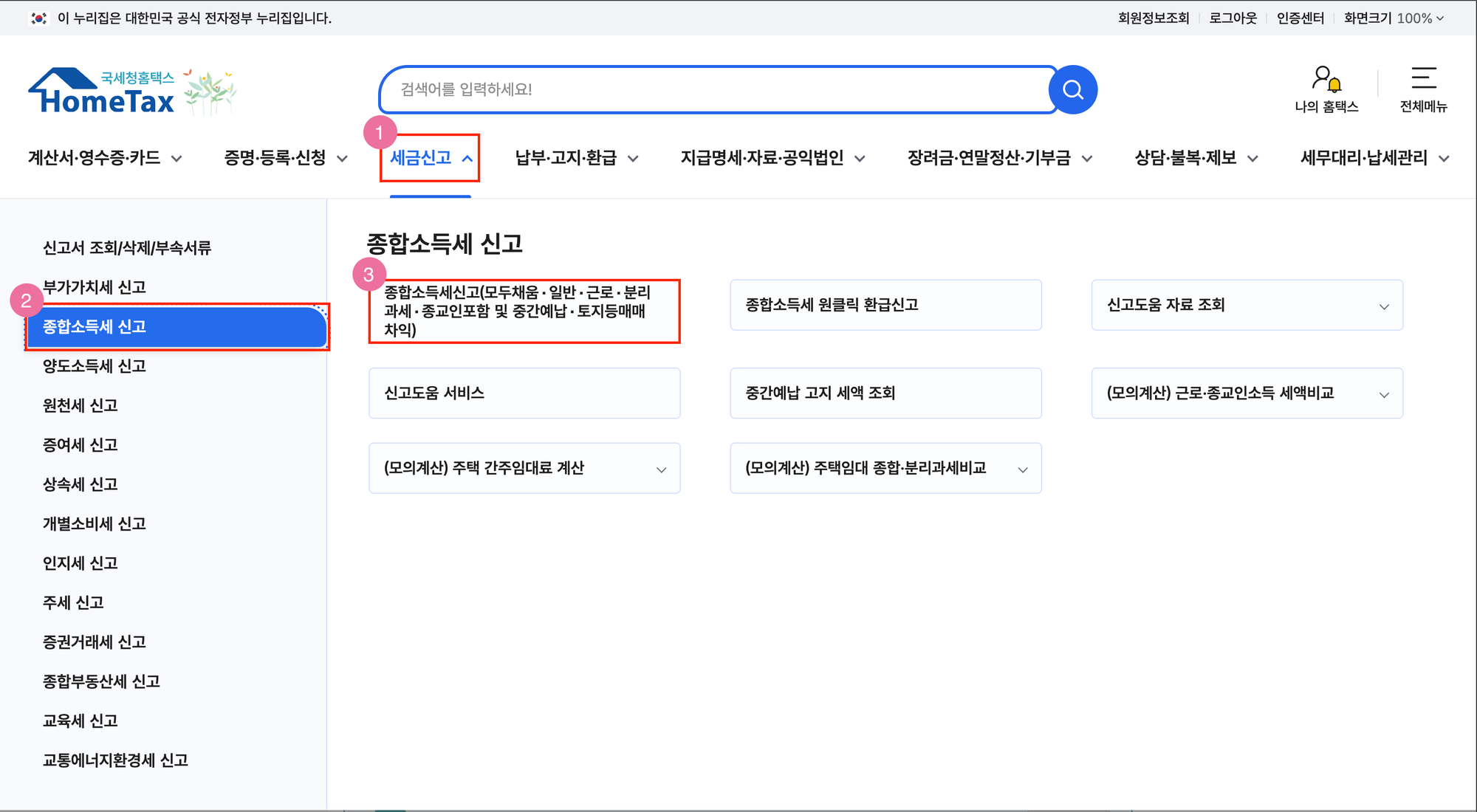This screenshot has width=1477, height=812.
Task: Open 납부·고지·환급 menu
Action: pos(566,158)
